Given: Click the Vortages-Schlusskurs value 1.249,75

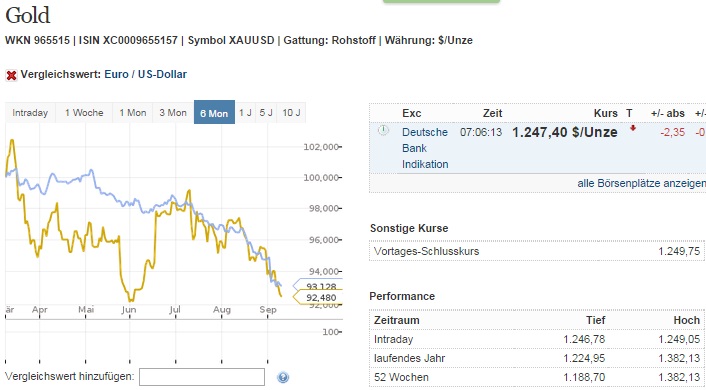Looking at the screenshot, I should tap(679, 251).
